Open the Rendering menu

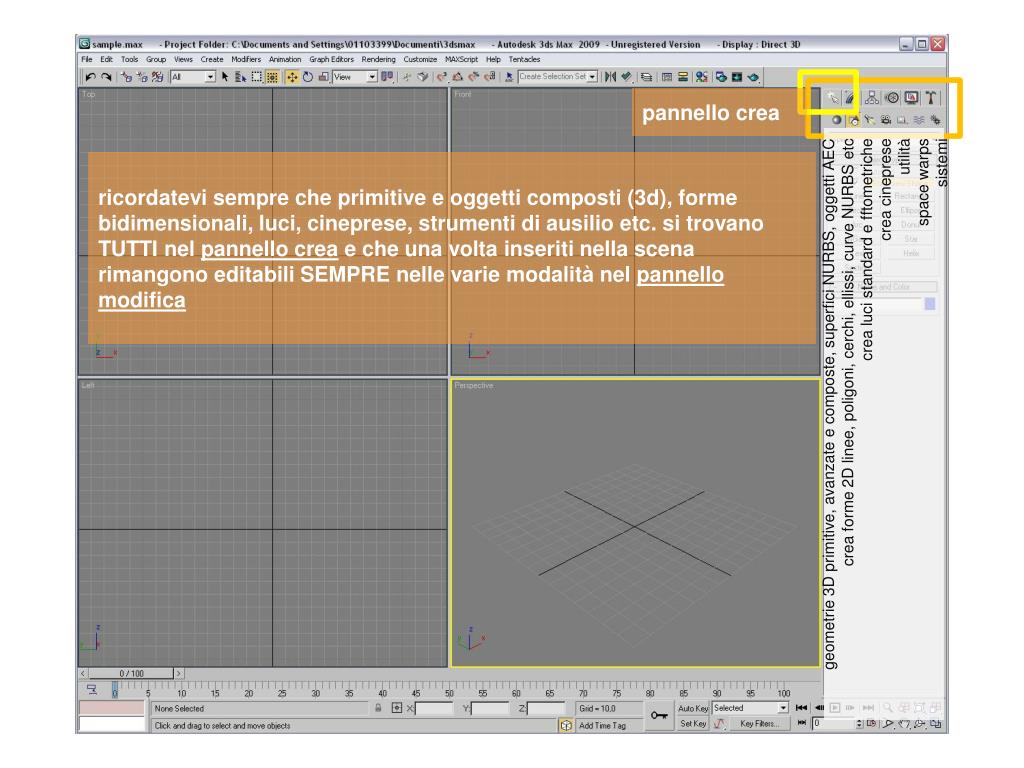pos(378,59)
